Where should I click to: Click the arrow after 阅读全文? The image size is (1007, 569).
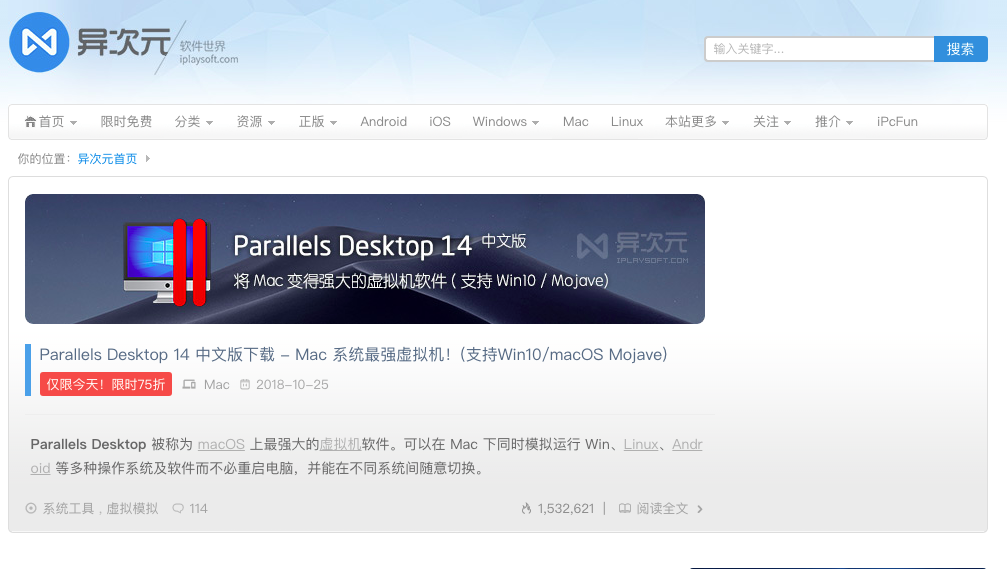[x=700, y=509]
